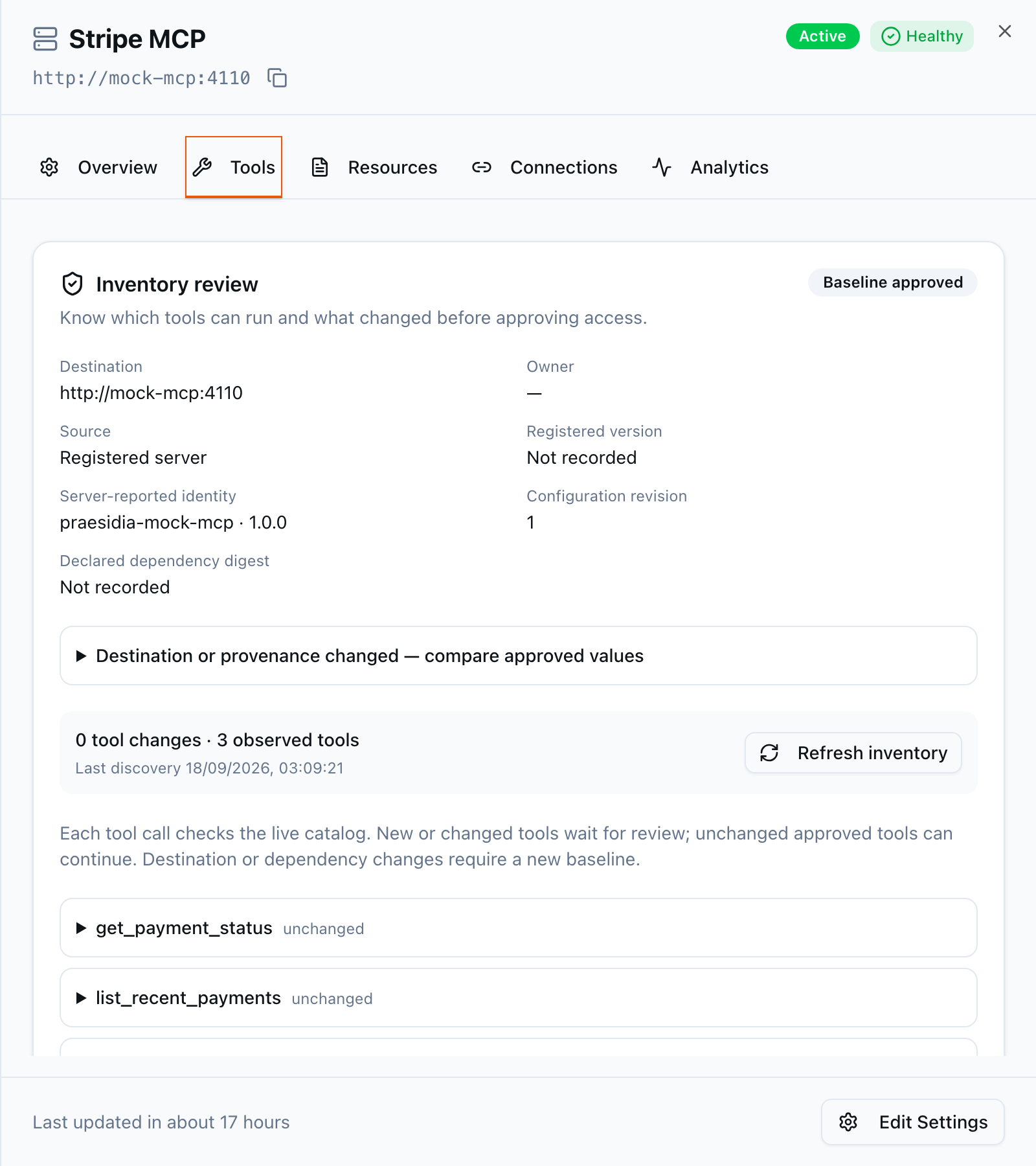The image size is (1036, 1166).
Task: Click the shield icon next to Inventory review
Action: point(73,284)
